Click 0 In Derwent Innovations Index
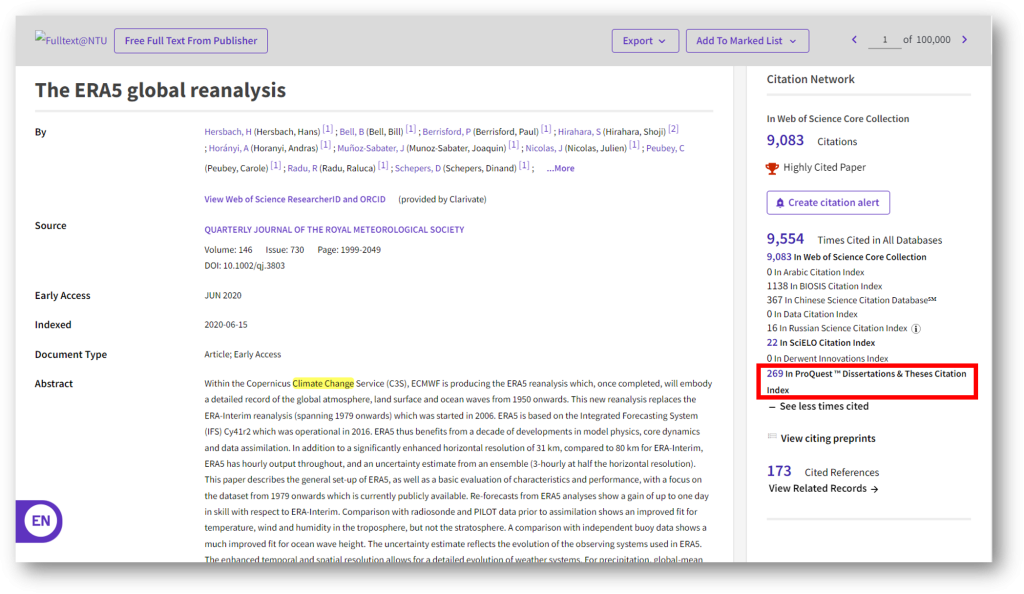The image size is (1024, 594). [x=827, y=358]
